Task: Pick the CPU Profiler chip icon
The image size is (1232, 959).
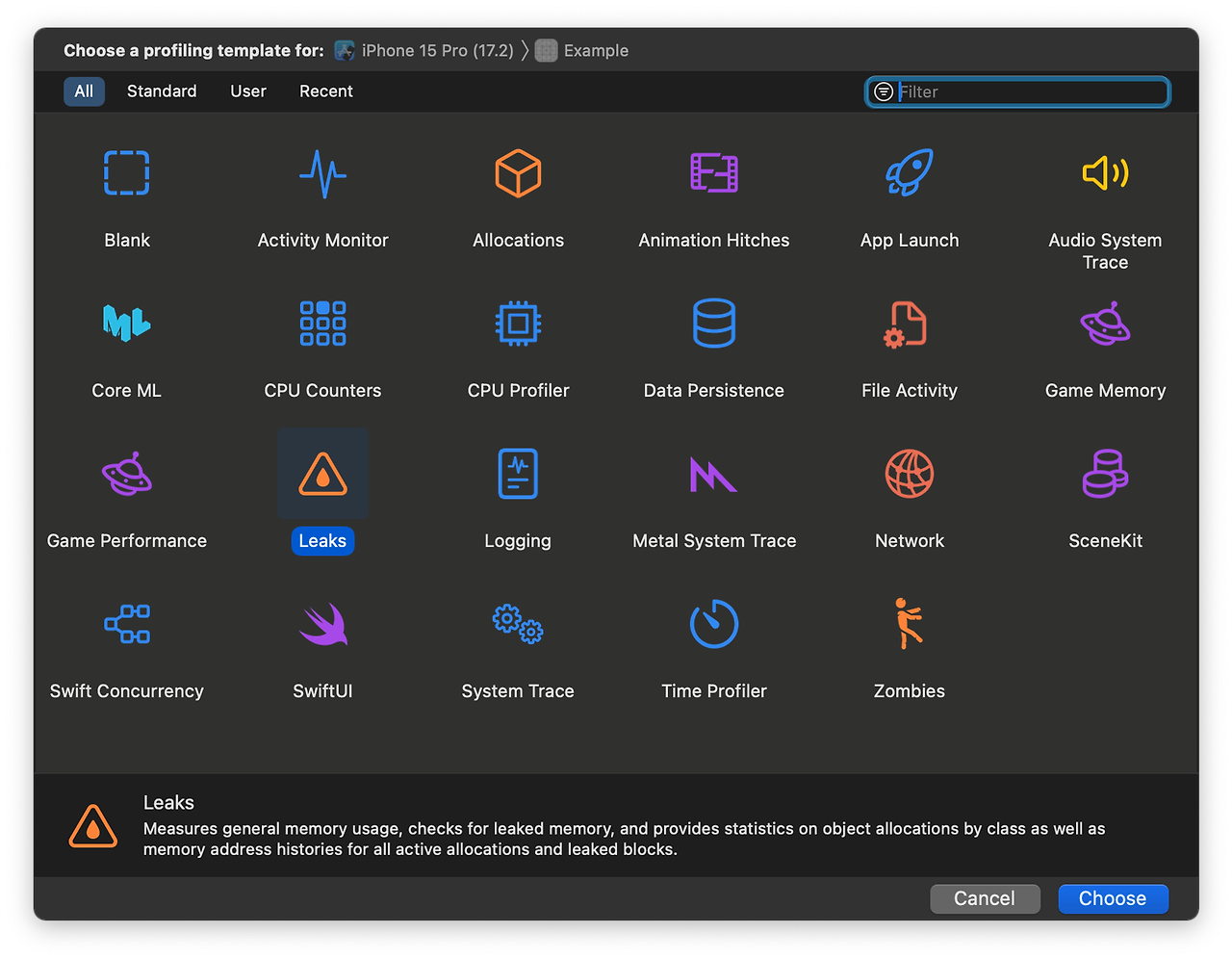Action: 518,324
